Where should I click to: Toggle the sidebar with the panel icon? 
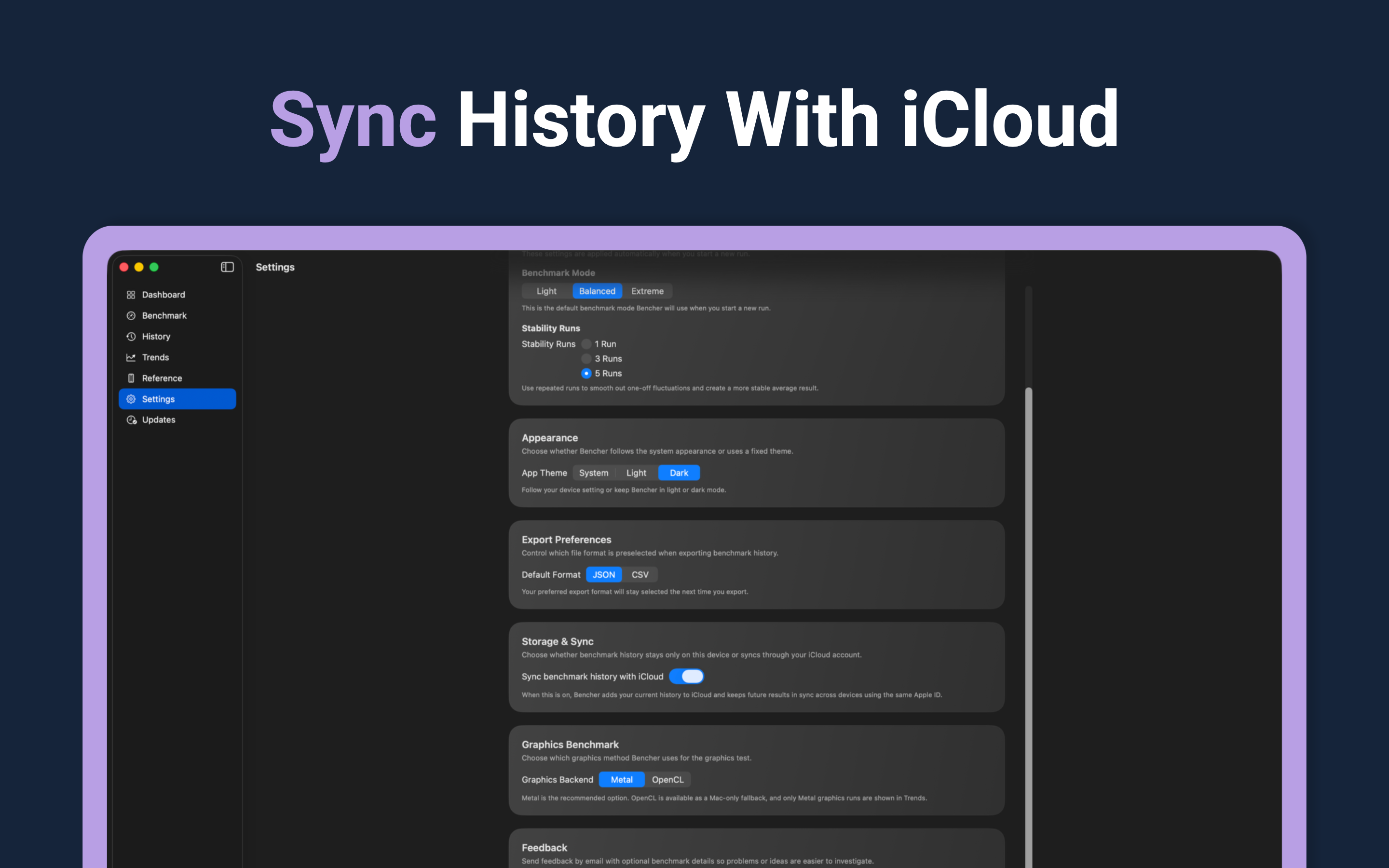(227, 267)
